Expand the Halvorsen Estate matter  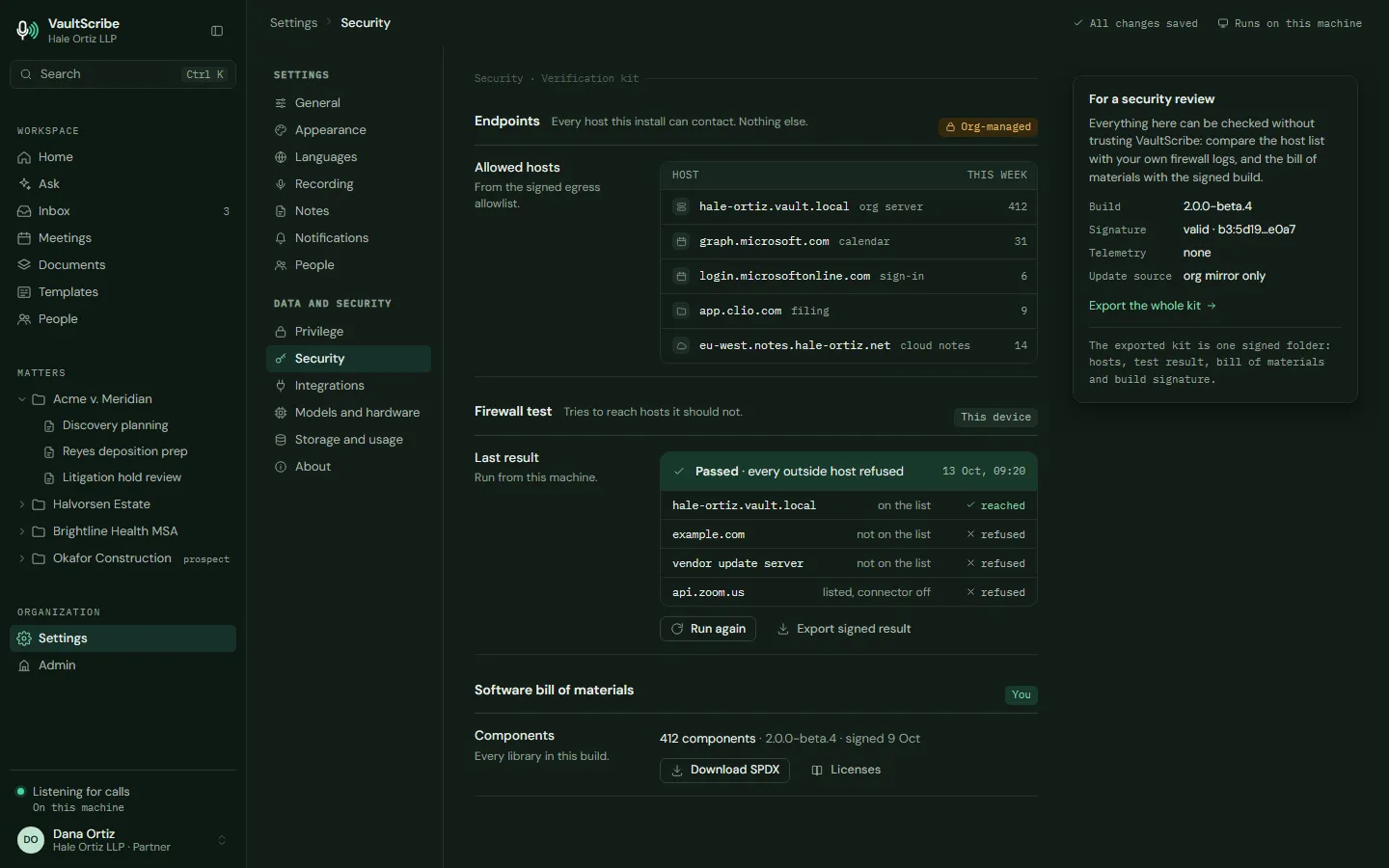tap(22, 504)
